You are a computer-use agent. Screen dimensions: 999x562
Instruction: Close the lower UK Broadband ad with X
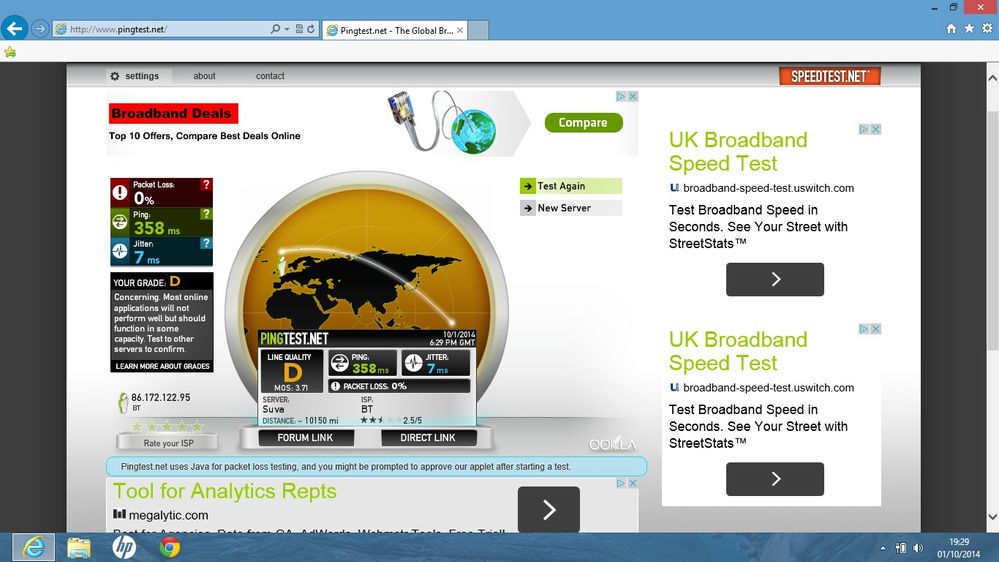(x=876, y=329)
